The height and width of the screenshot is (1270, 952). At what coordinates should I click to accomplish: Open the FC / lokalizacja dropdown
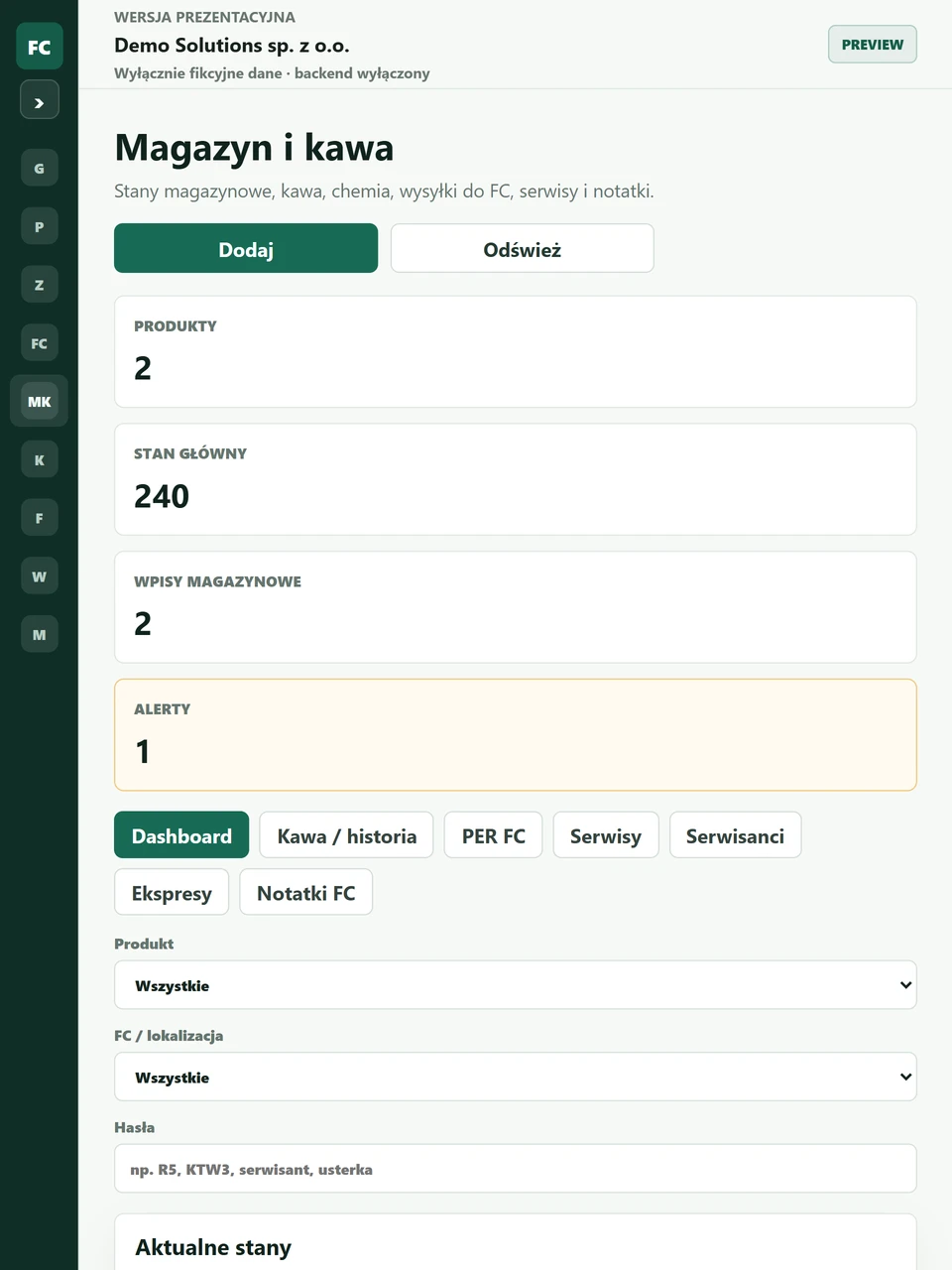pyautogui.click(x=516, y=1077)
